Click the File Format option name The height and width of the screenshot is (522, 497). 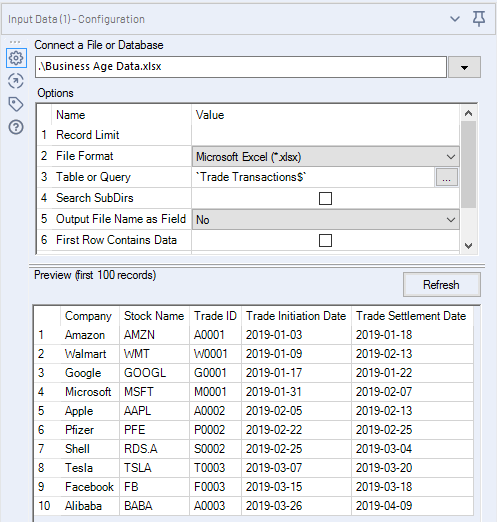tap(85, 156)
